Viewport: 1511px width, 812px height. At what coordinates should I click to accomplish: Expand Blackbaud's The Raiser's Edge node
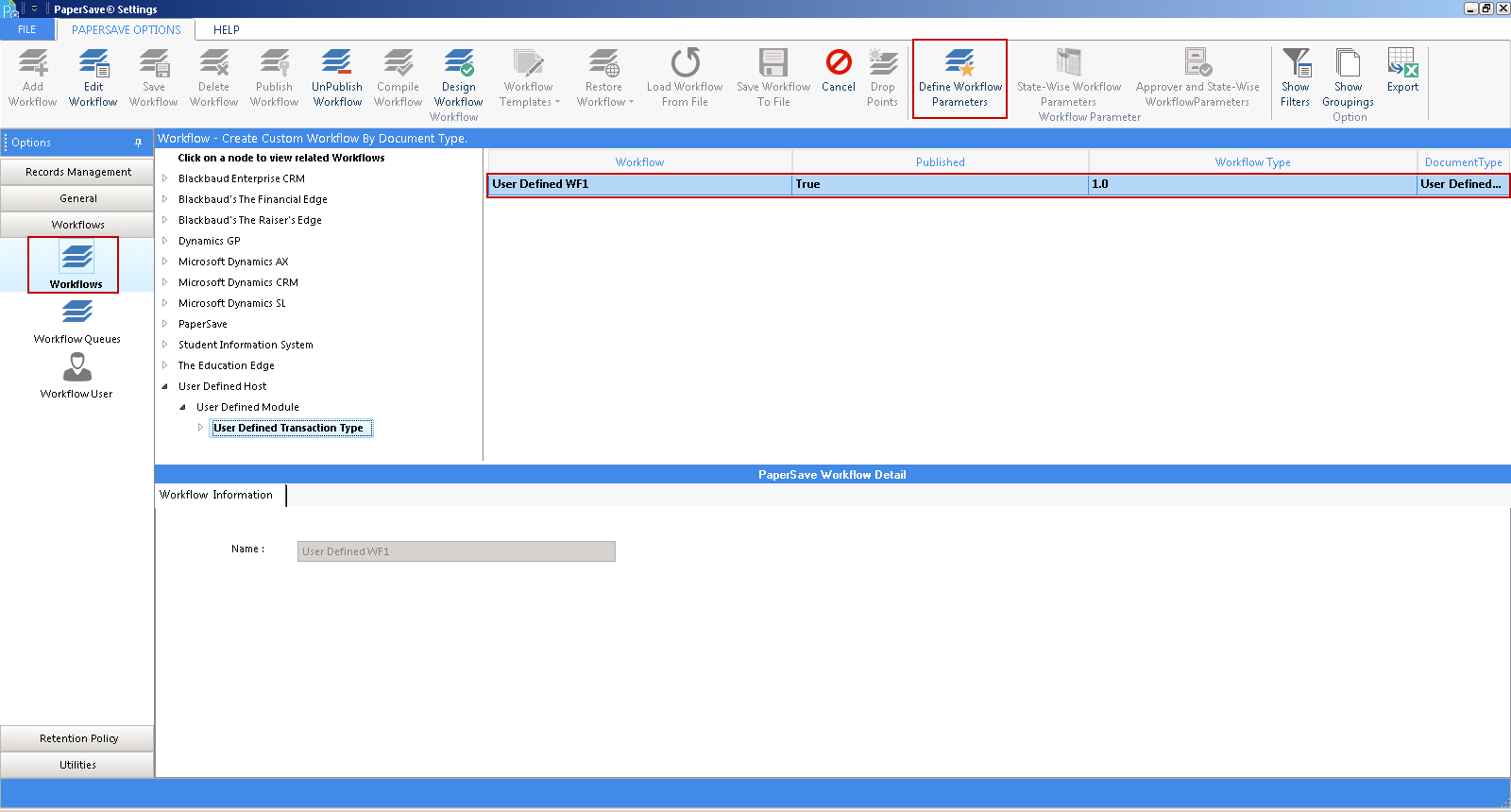pos(164,220)
